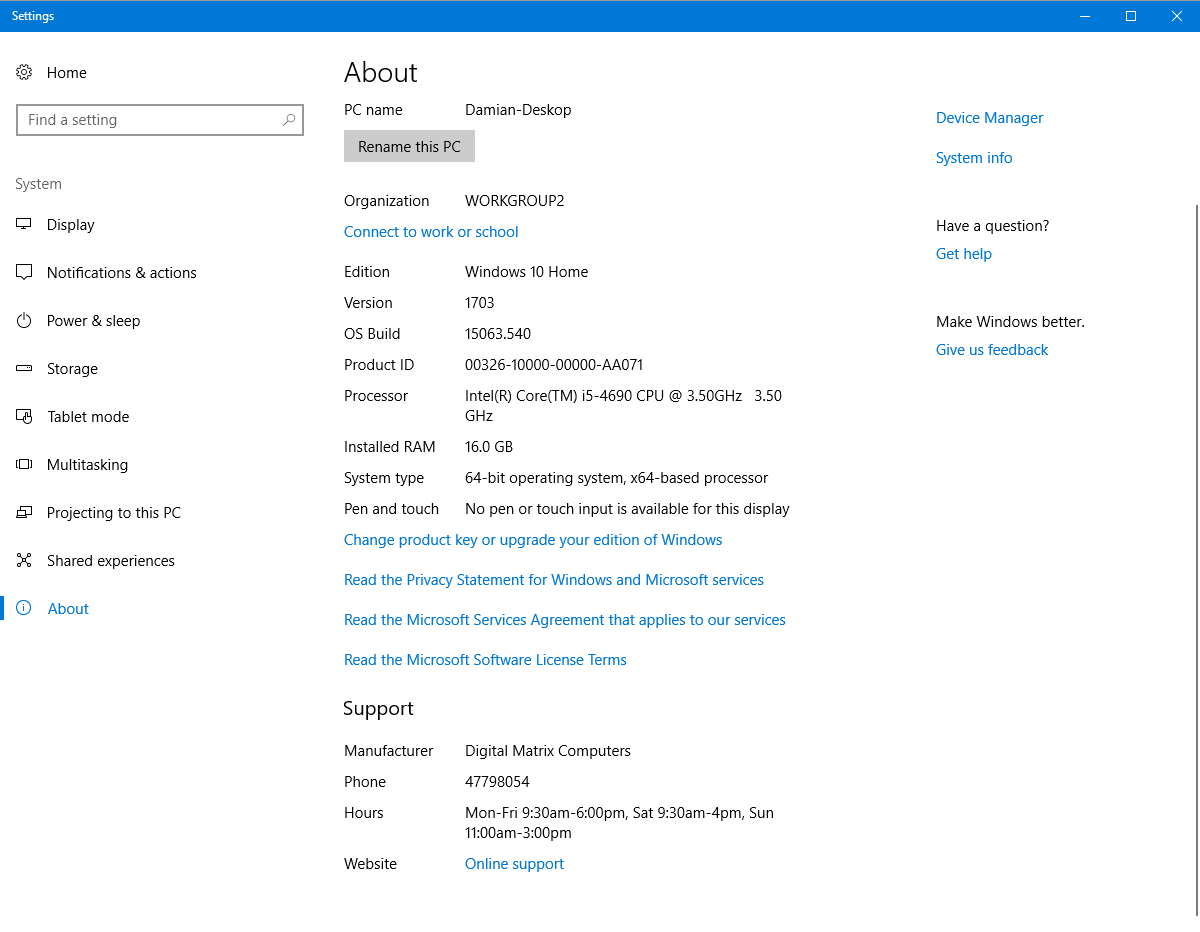
Task: Click Get help link
Action: click(964, 254)
